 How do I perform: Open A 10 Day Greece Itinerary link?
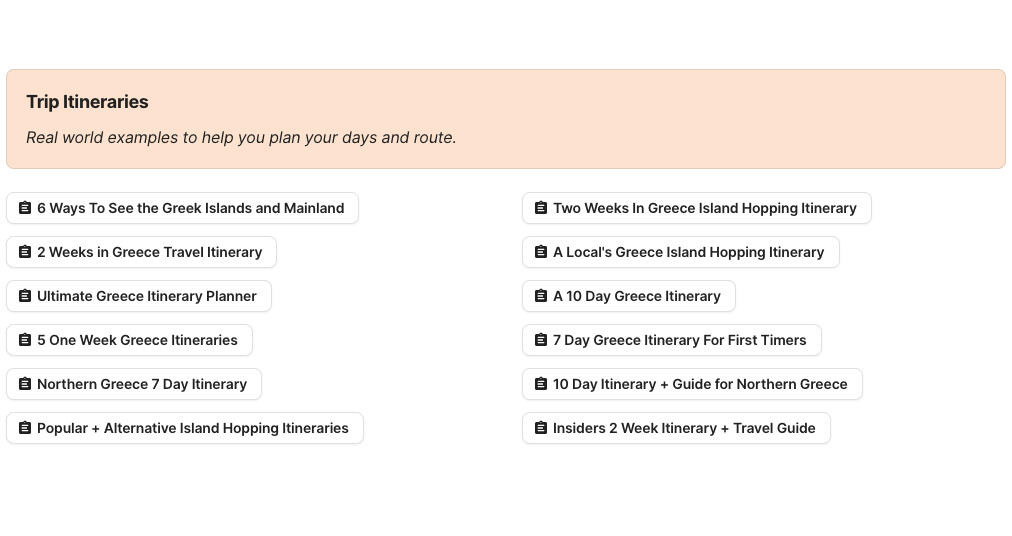[636, 296]
